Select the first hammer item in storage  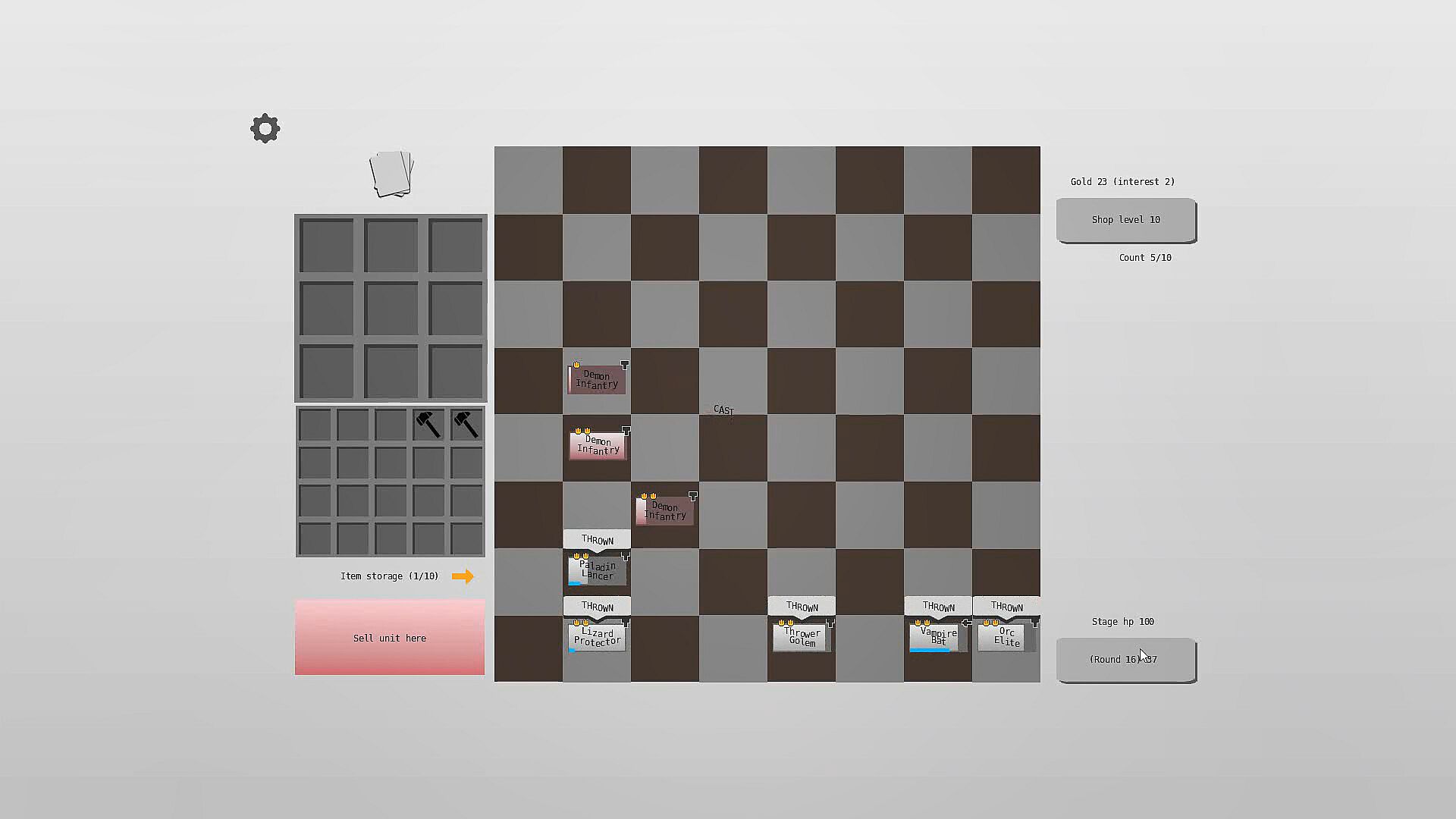[x=428, y=425]
